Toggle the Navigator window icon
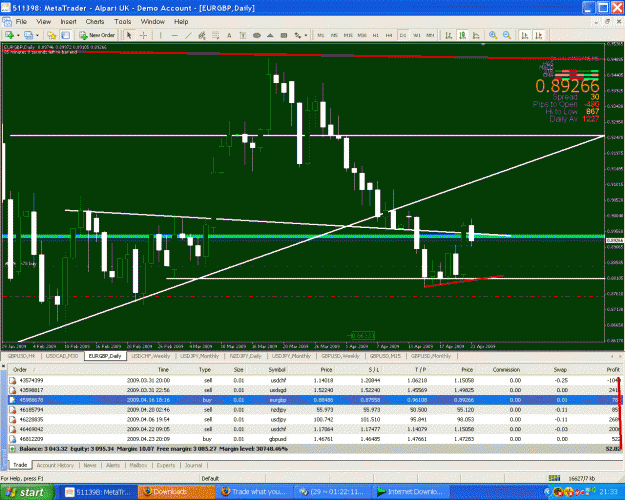The height and width of the screenshot is (500, 625). pyautogui.click(x=66, y=35)
